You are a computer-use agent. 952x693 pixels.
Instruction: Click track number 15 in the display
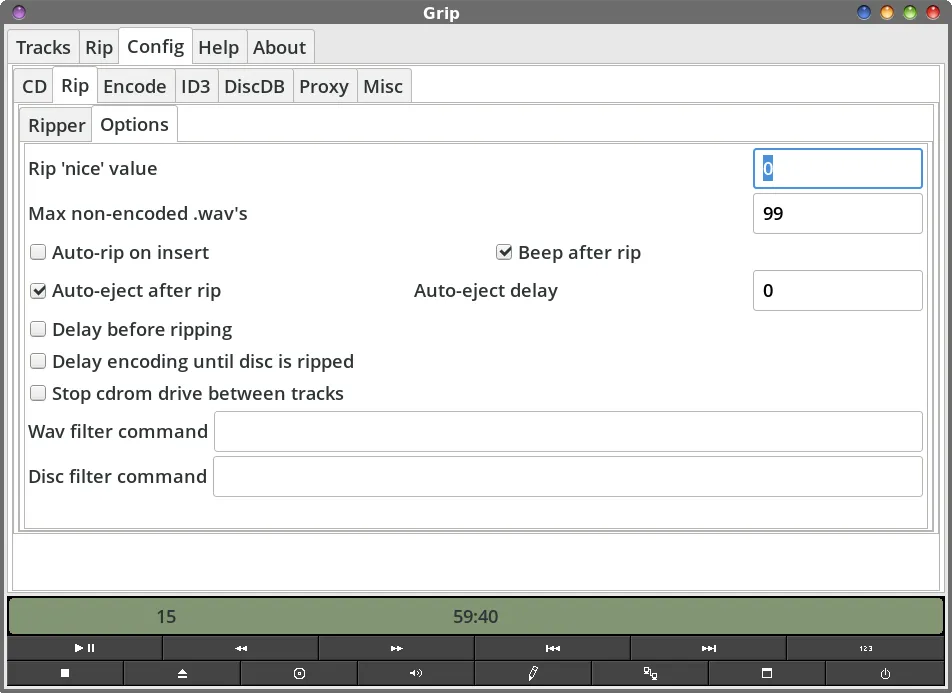166,616
